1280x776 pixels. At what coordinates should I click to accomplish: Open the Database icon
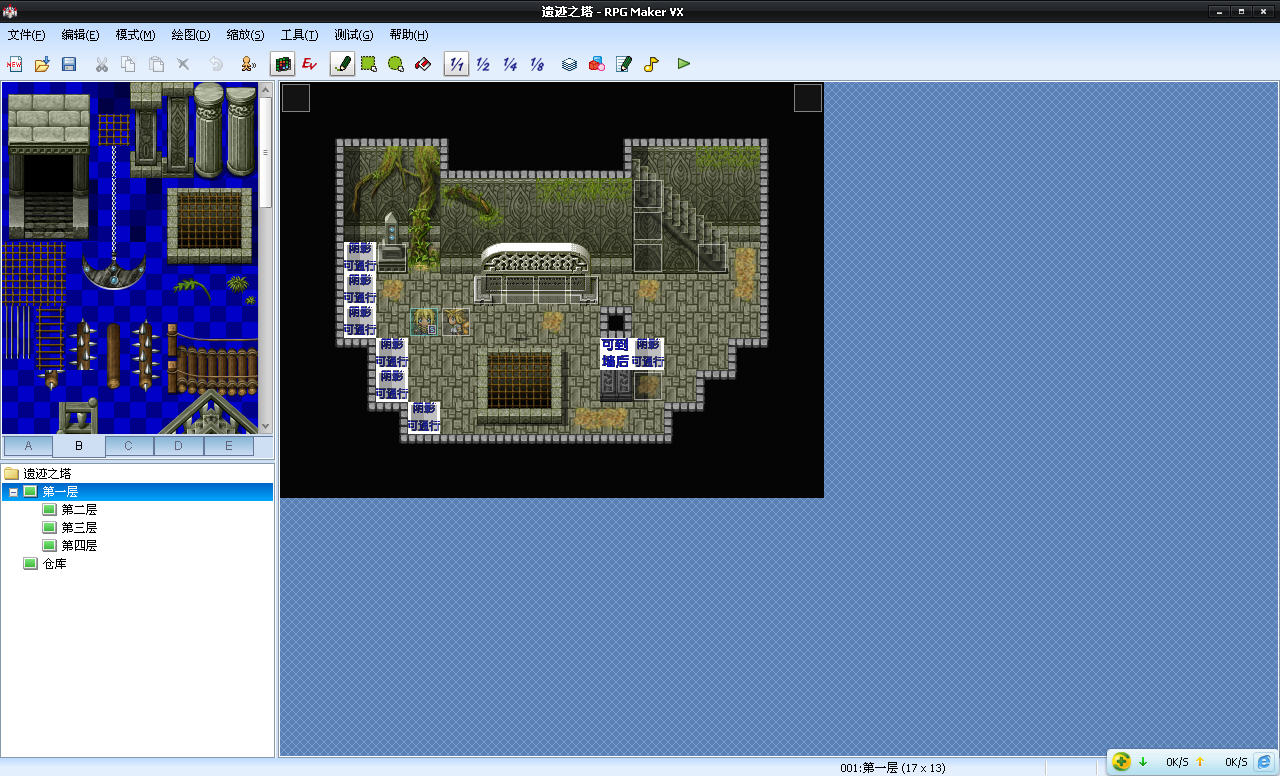click(569, 64)
